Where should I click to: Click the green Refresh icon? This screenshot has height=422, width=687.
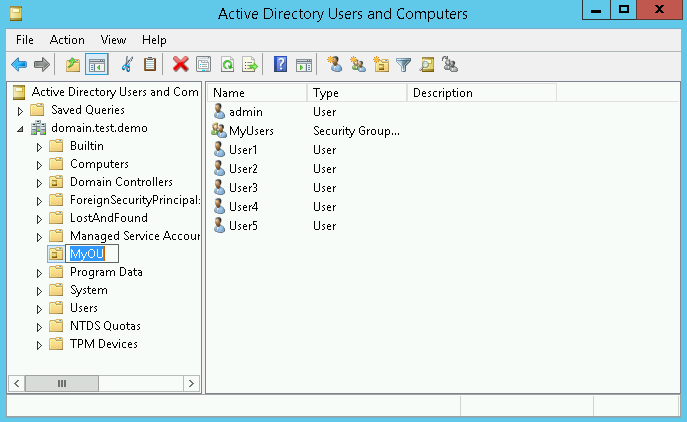pos(227,65)
